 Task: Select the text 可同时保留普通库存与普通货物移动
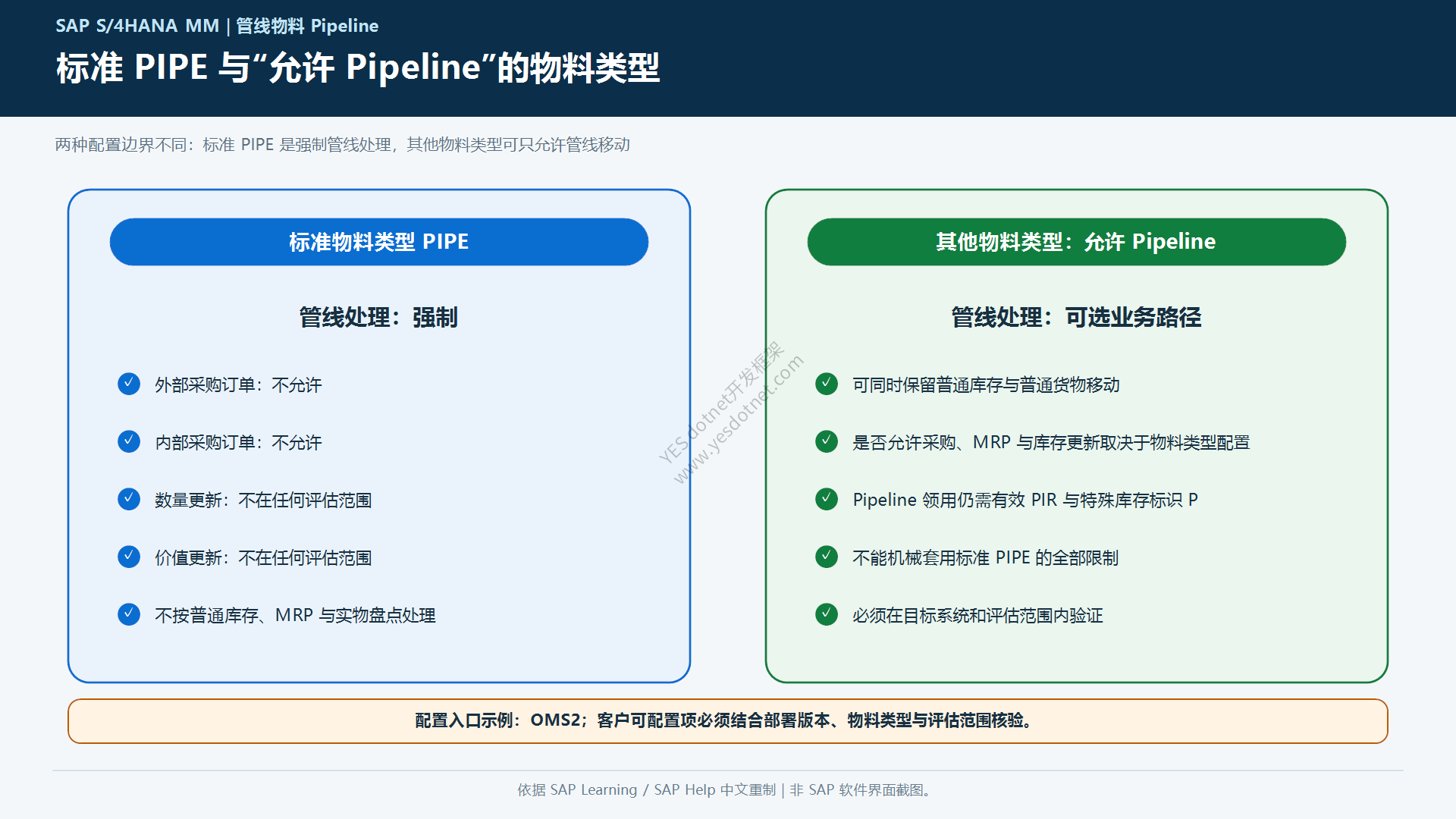click(x=986, y=385)
